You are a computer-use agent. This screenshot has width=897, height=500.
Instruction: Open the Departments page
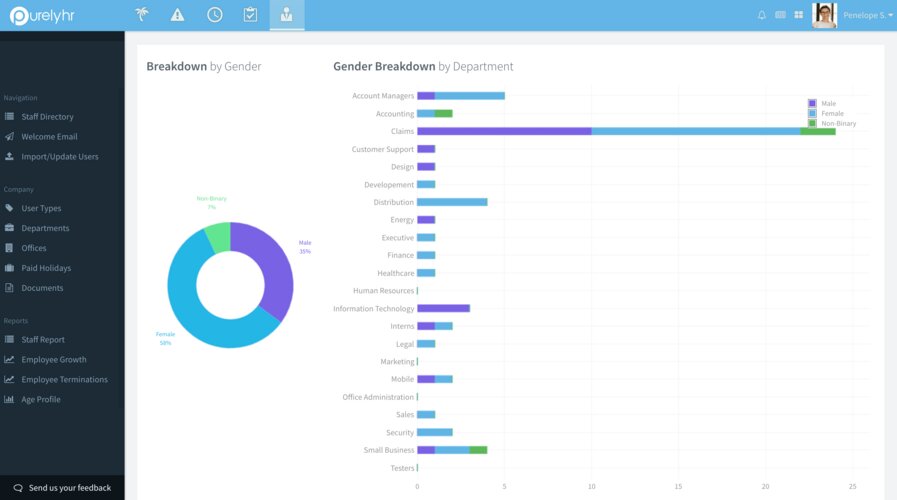45,228
